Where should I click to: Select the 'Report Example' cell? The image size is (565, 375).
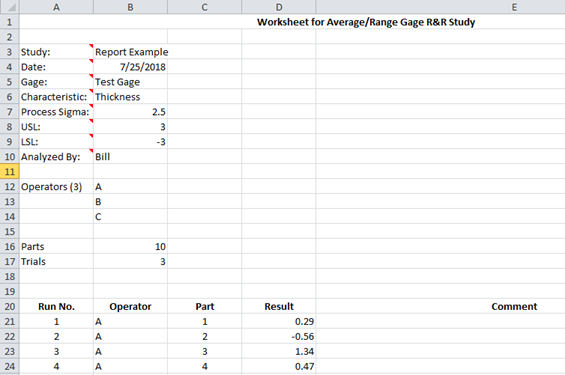pyautogui.click(x=130, y=52)
